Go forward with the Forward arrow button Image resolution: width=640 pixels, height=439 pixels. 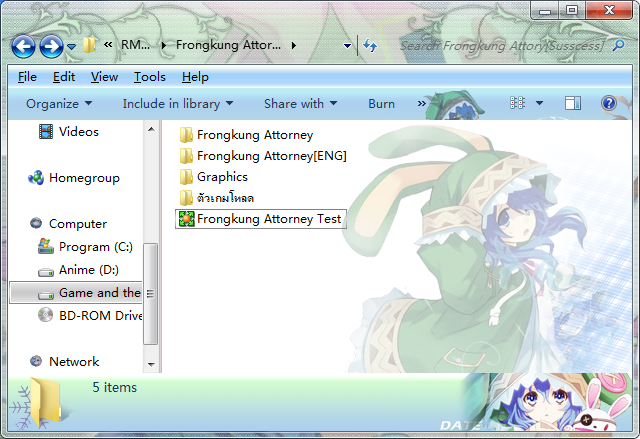(x=51, y=47)
